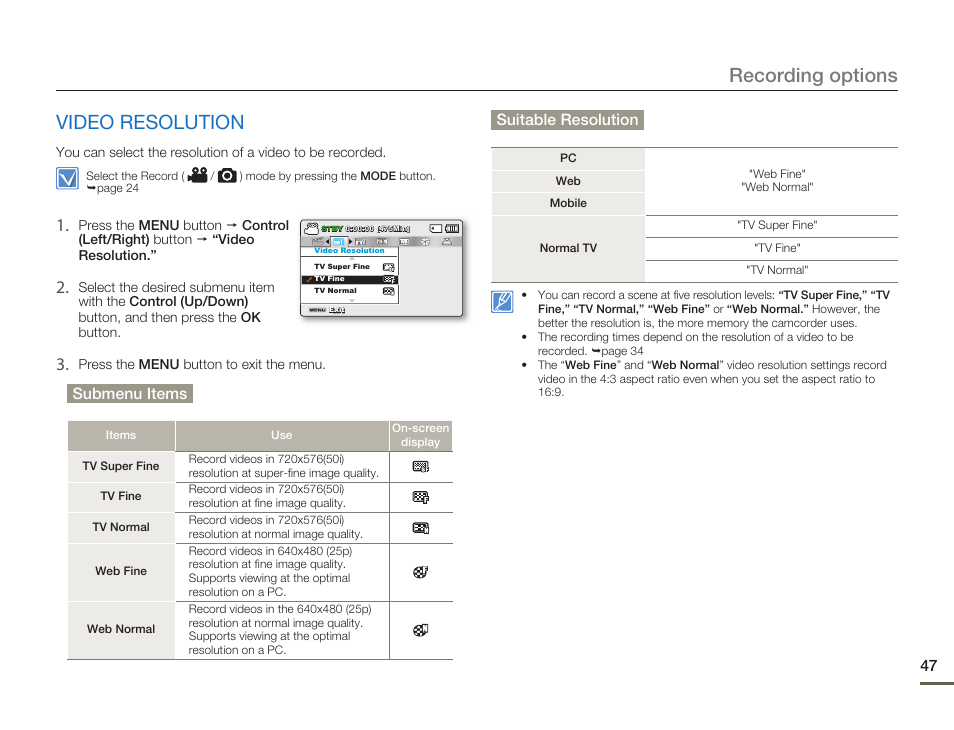The width and height of the screenshot is (954, 730).
Task: Click the scroll-down triangle below TV Normal on LCD
Action: click(x=352, y=300)
